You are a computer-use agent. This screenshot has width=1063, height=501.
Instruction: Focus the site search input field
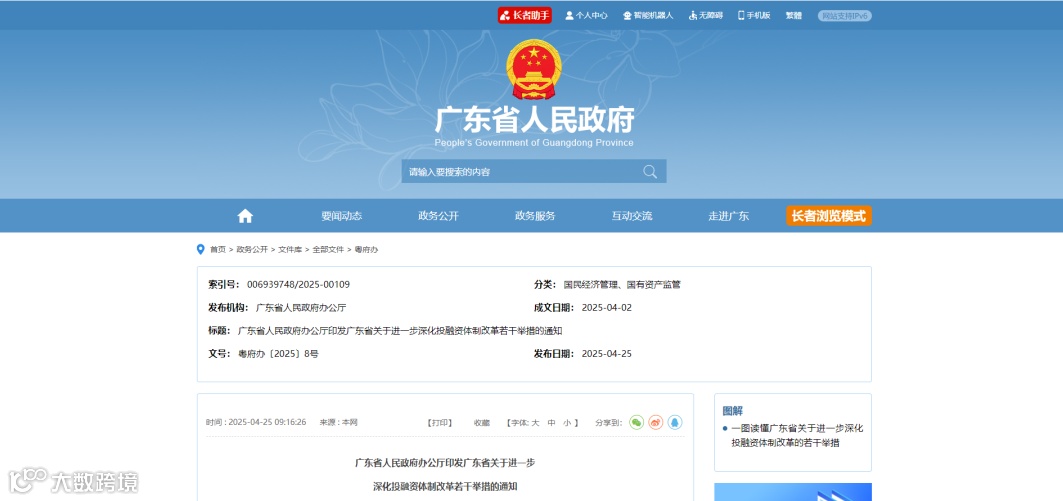(x=519, y=172)
